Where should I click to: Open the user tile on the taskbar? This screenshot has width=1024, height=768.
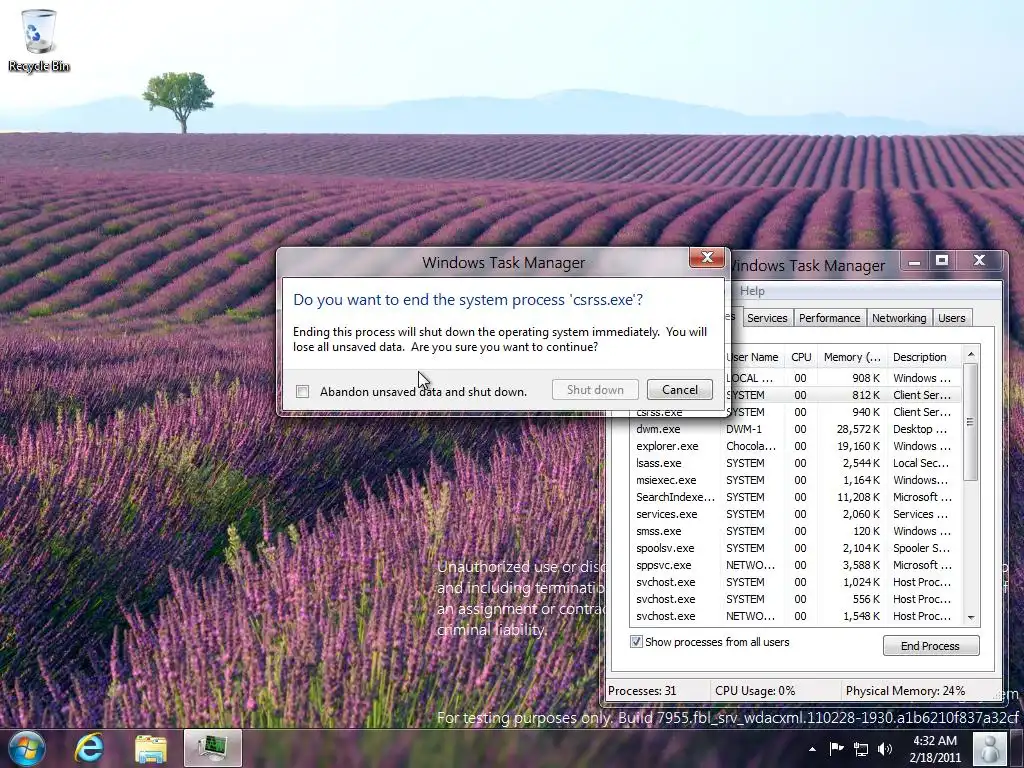989,748
